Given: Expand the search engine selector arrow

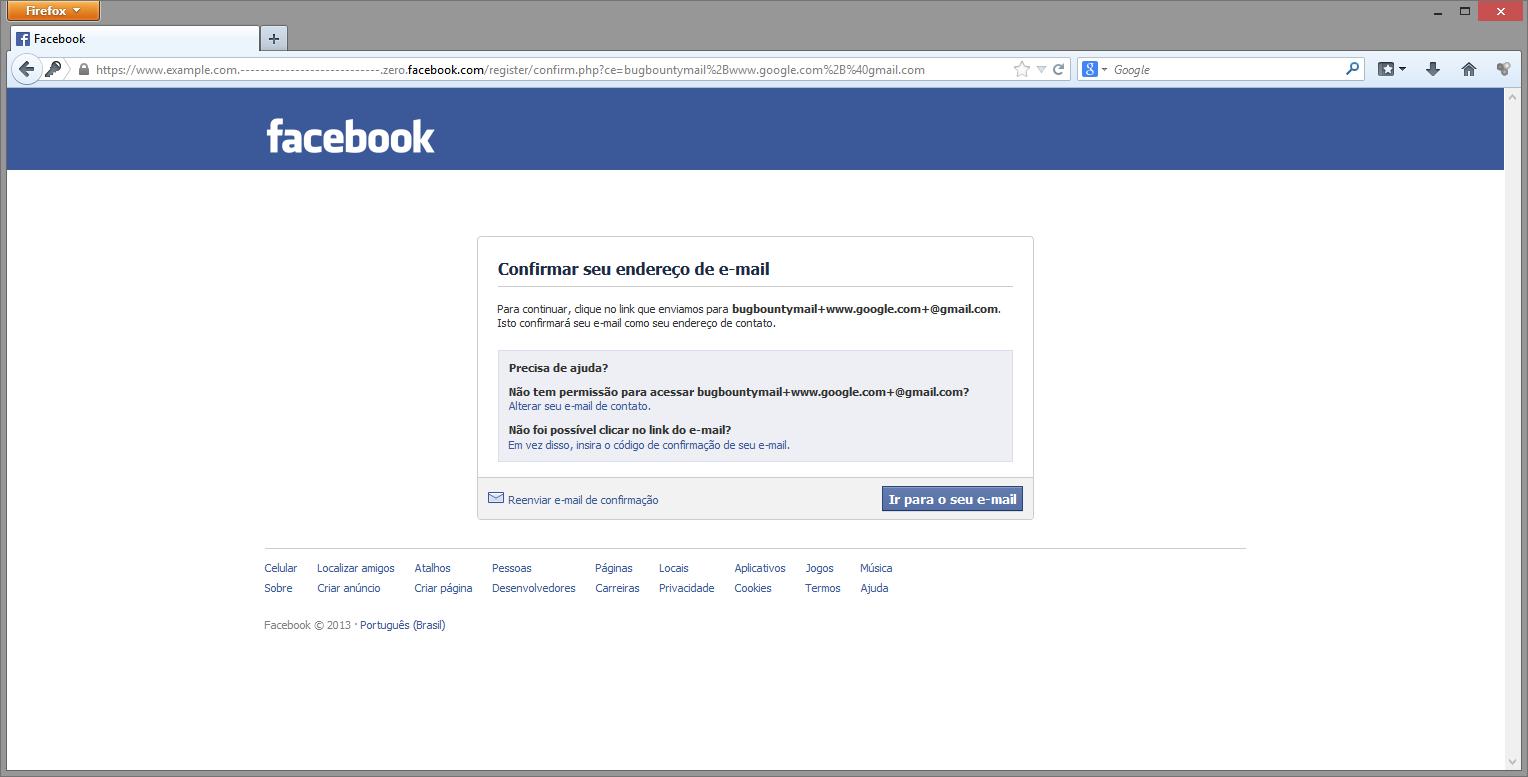Looking at the screenshot, I should [1105, 70].
